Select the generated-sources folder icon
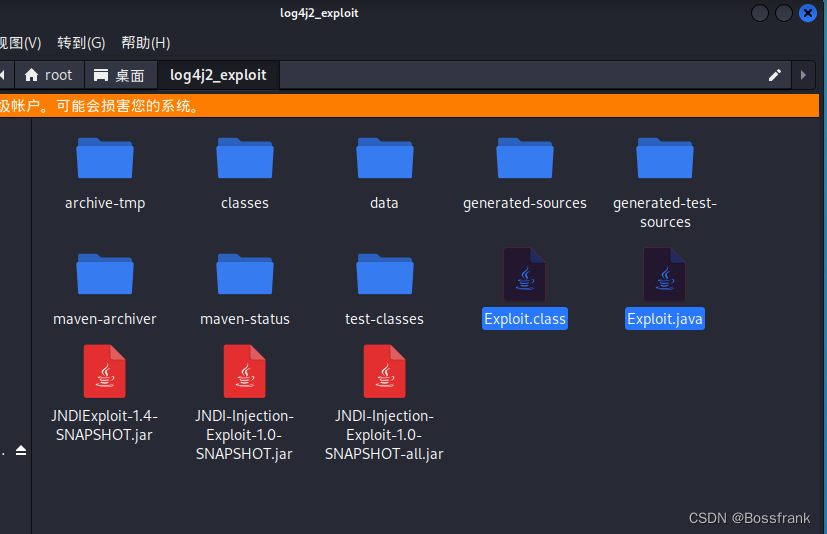This screenshot has height=534, width=827. (x=525, y=158)
